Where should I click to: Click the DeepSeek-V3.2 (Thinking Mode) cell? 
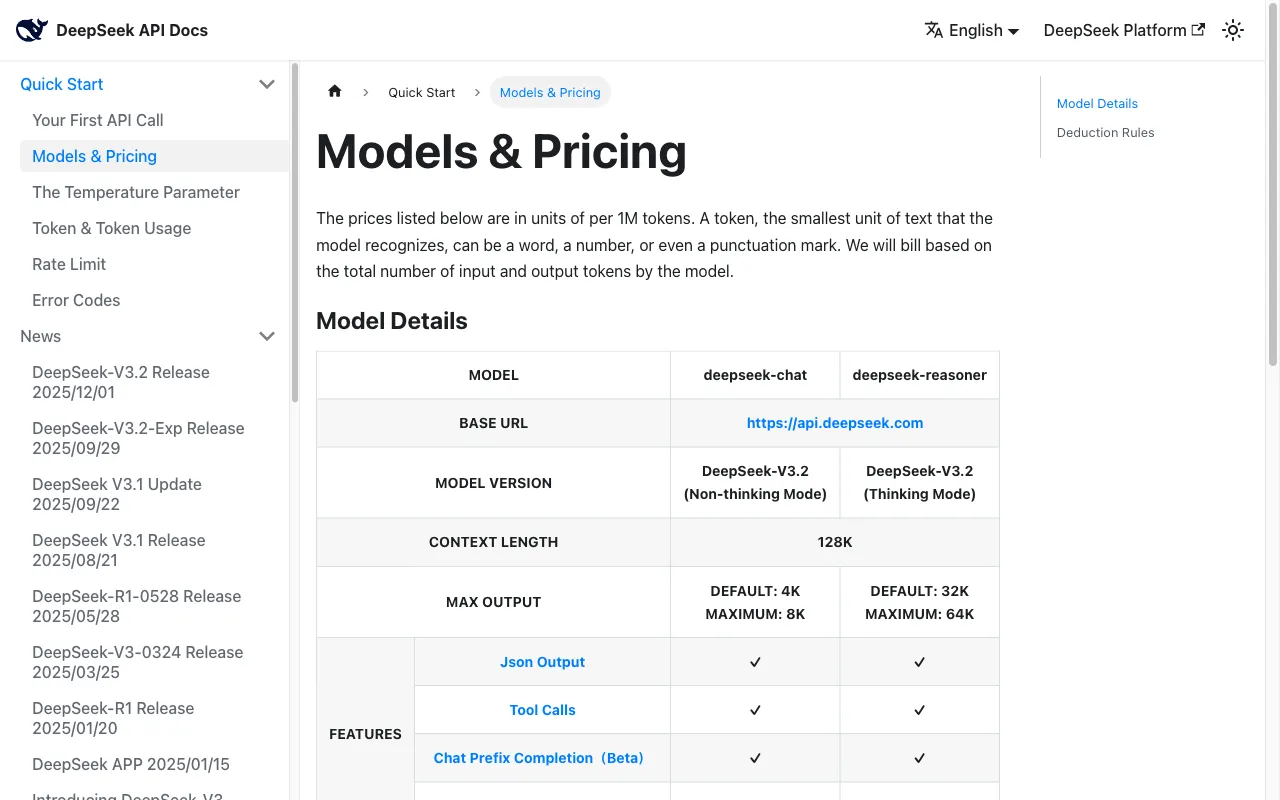(x=920, y=482)
